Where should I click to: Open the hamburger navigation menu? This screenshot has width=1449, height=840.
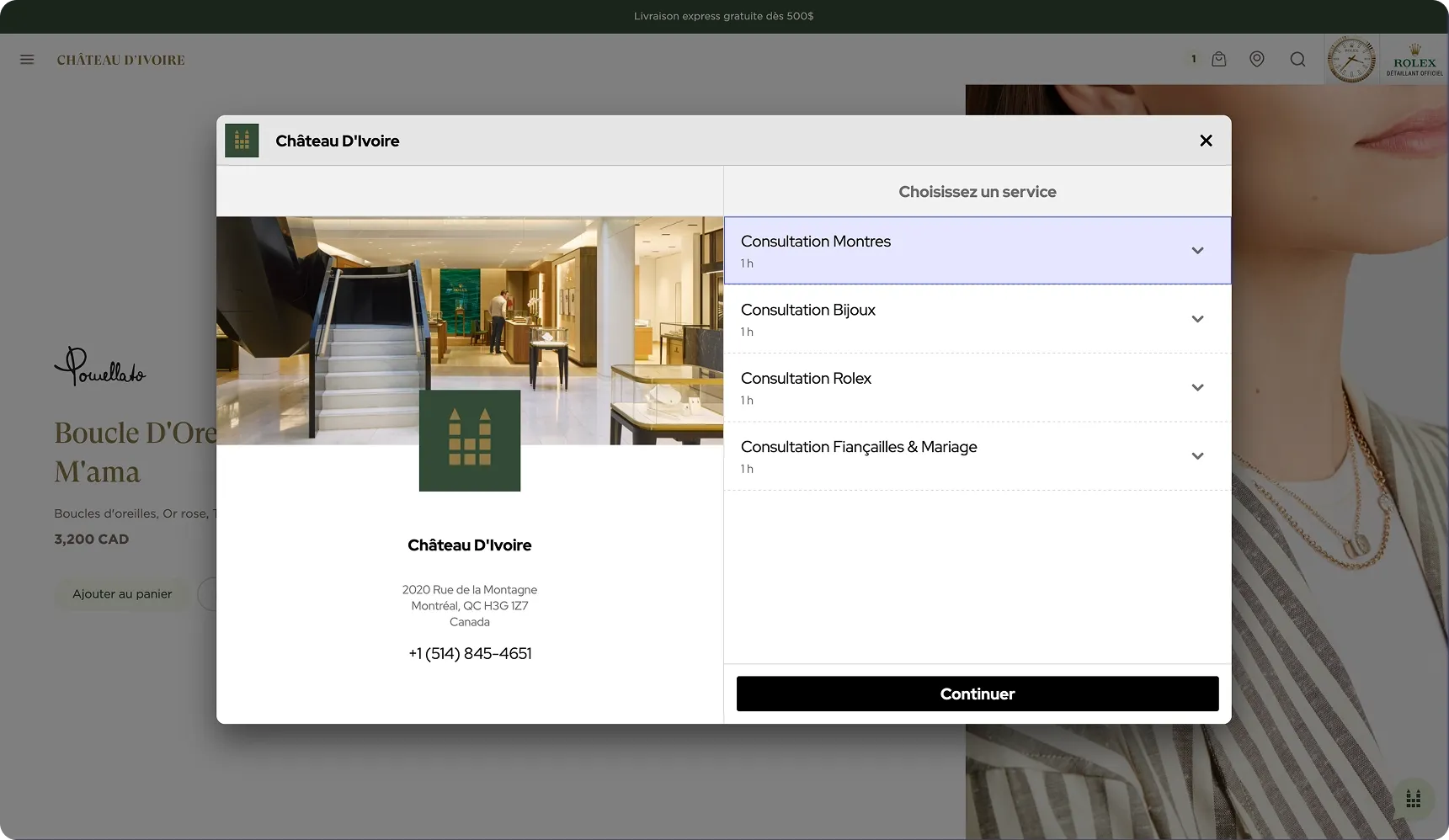coord(27,60)
